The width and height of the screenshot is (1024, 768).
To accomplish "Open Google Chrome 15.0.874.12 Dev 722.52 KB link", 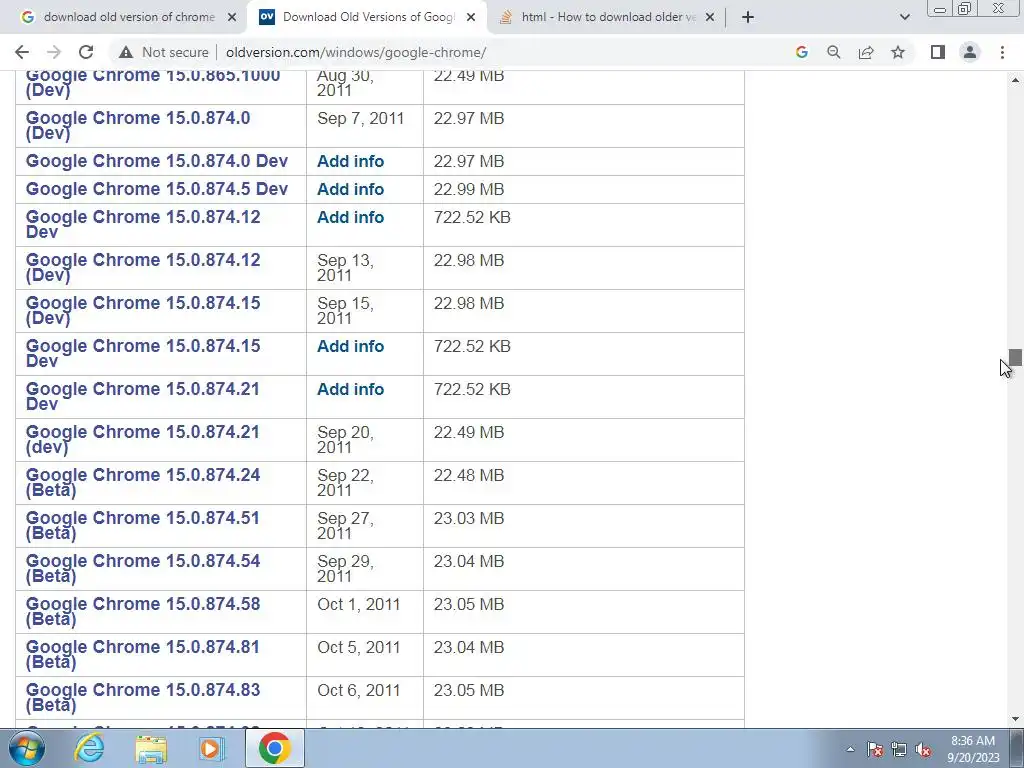I will (x=143, y=224).
